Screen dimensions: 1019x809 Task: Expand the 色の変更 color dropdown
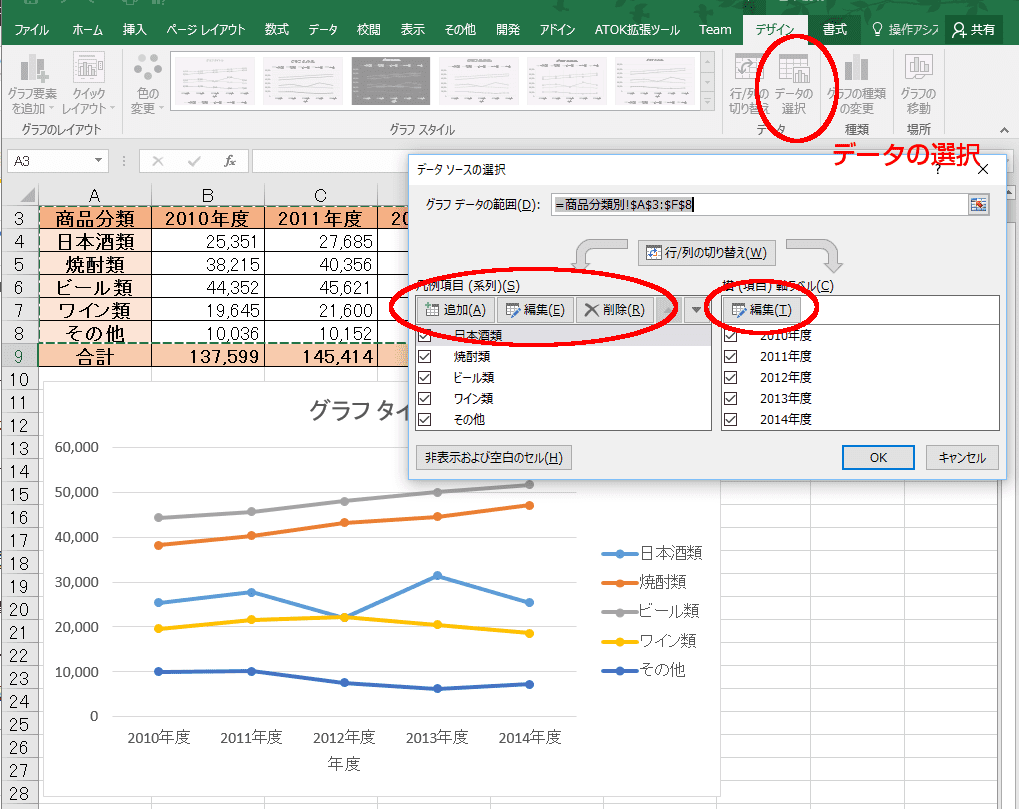coord(148,84)
